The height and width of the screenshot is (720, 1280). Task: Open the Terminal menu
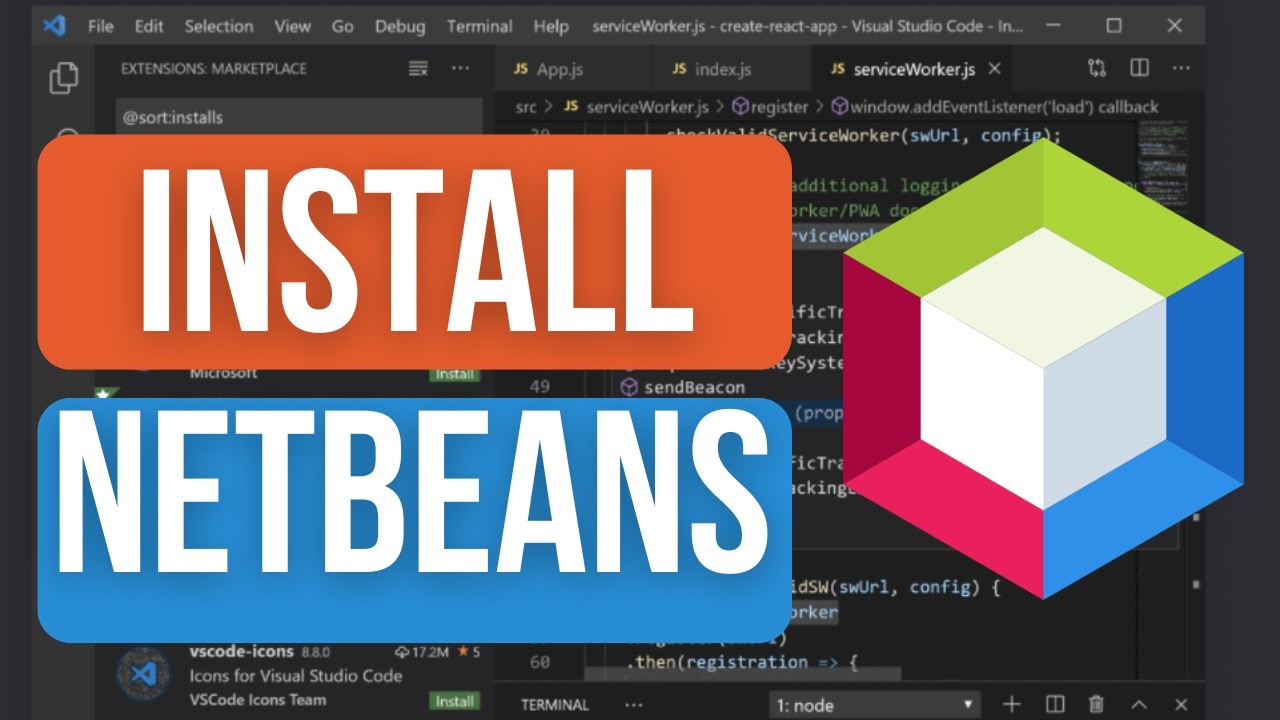[480, 26]
